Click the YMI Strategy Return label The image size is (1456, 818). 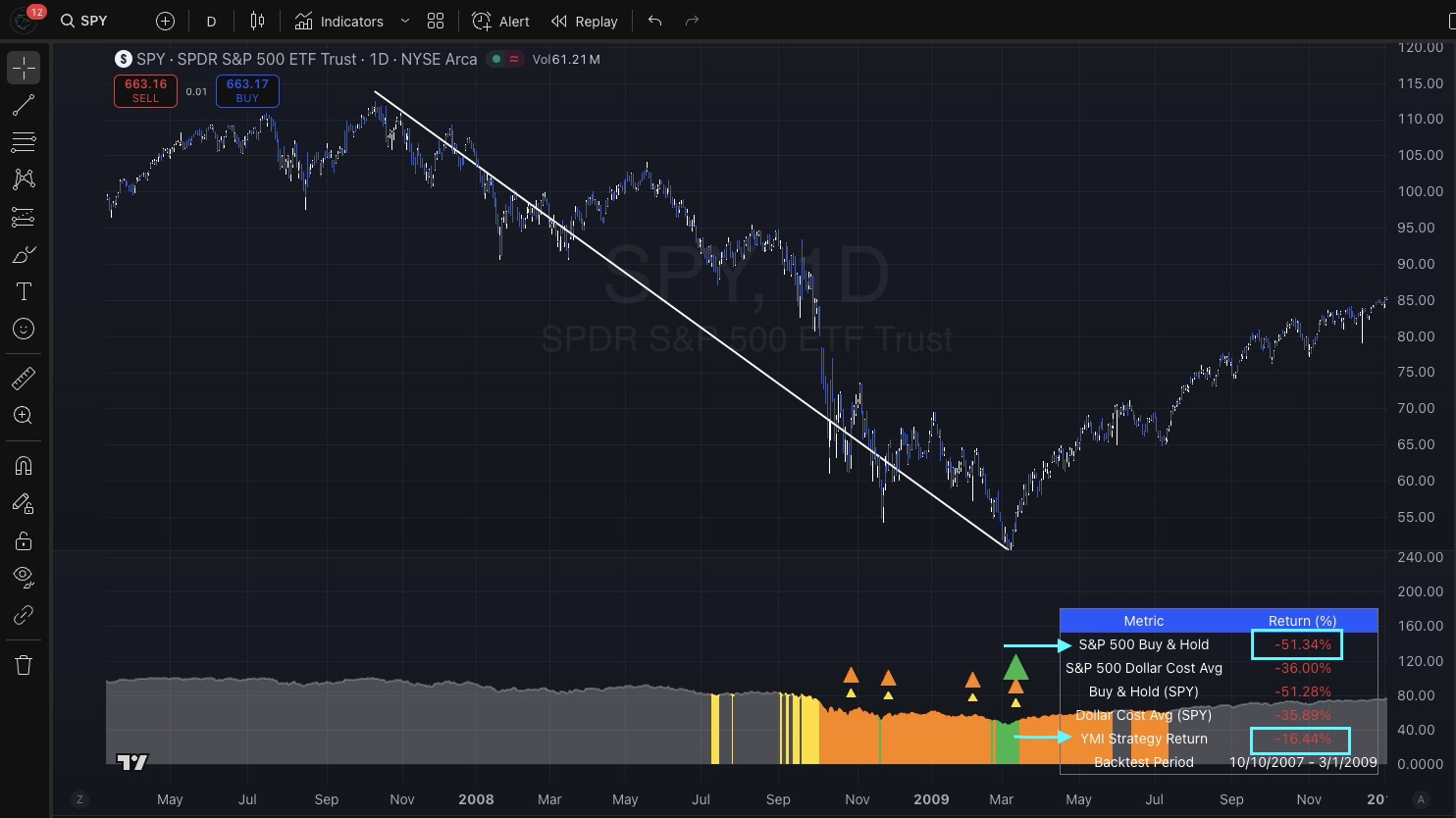click(1143, 739)
